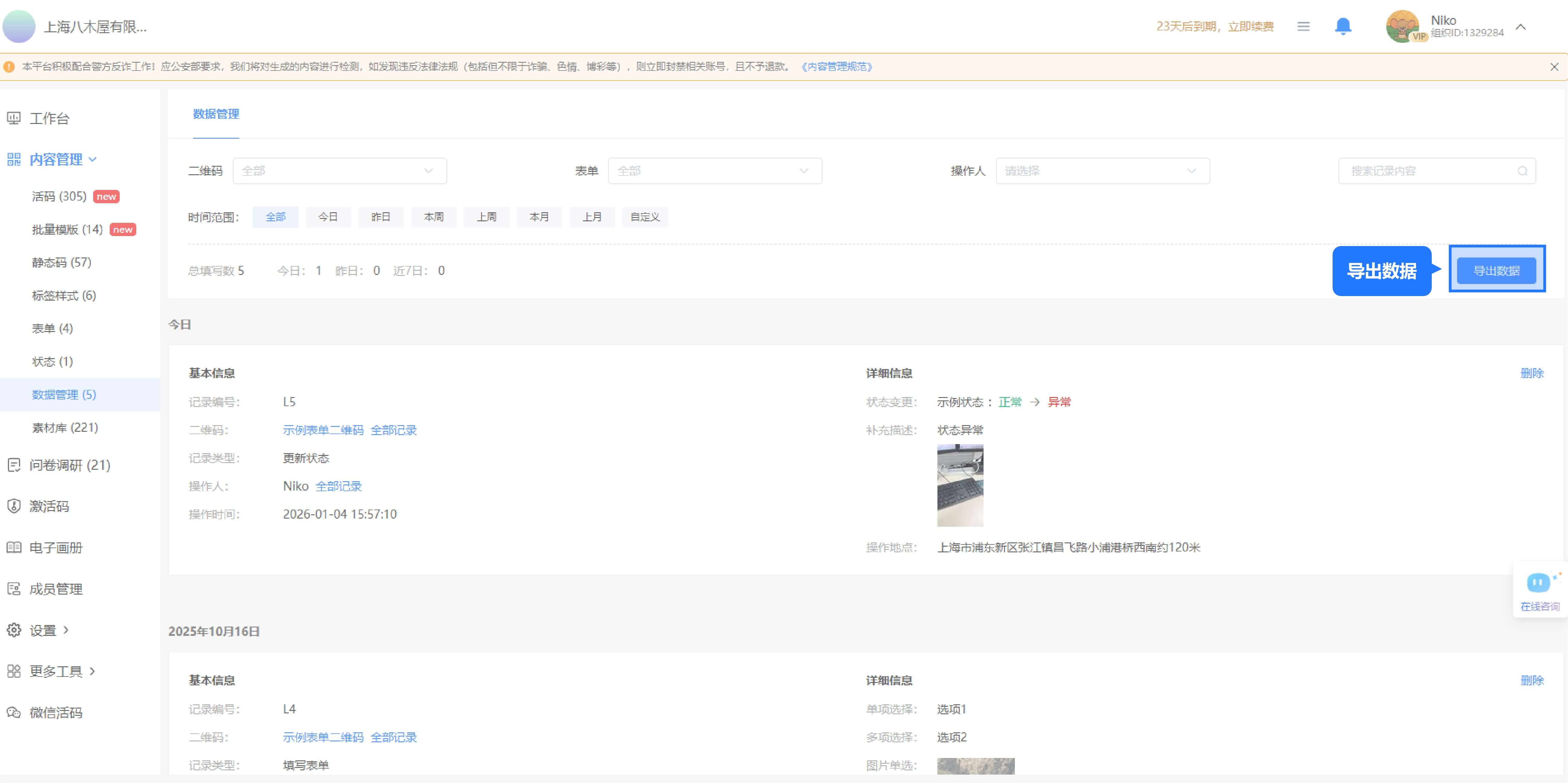
Task: Click Niko user avatar
Action: coord(1403,27)
